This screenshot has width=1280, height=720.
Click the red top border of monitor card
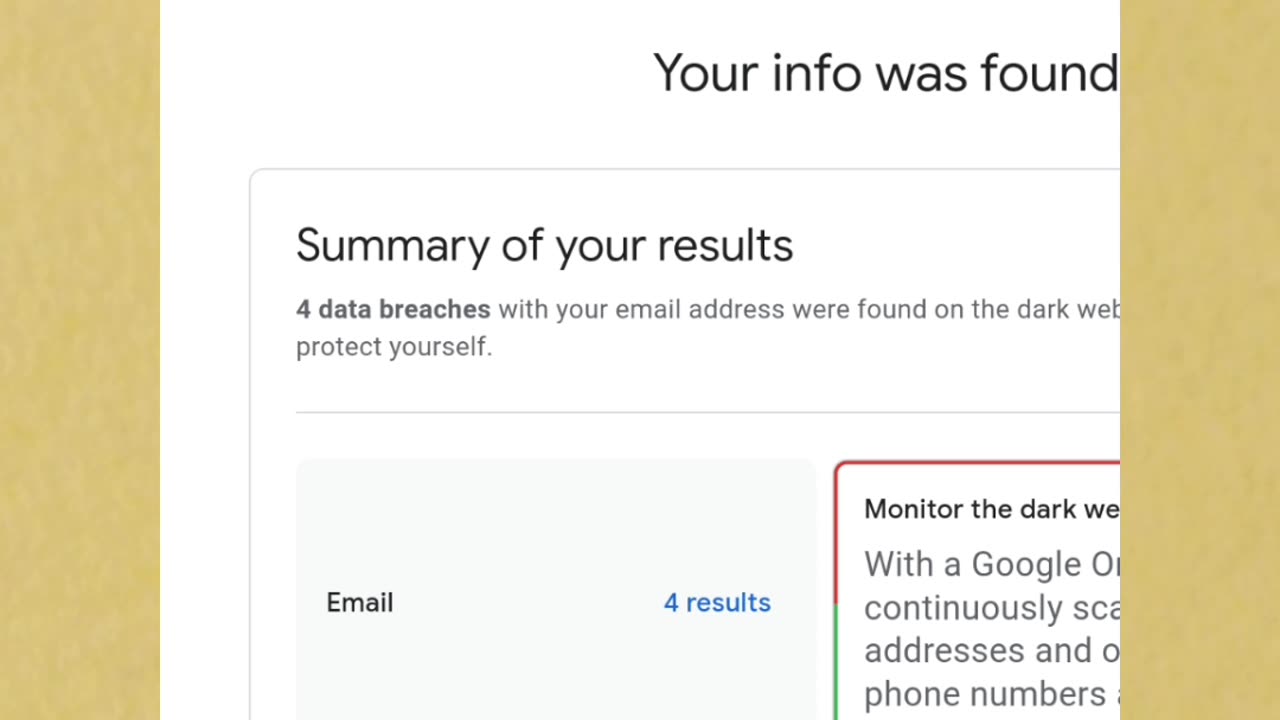[x=978, y=463]
